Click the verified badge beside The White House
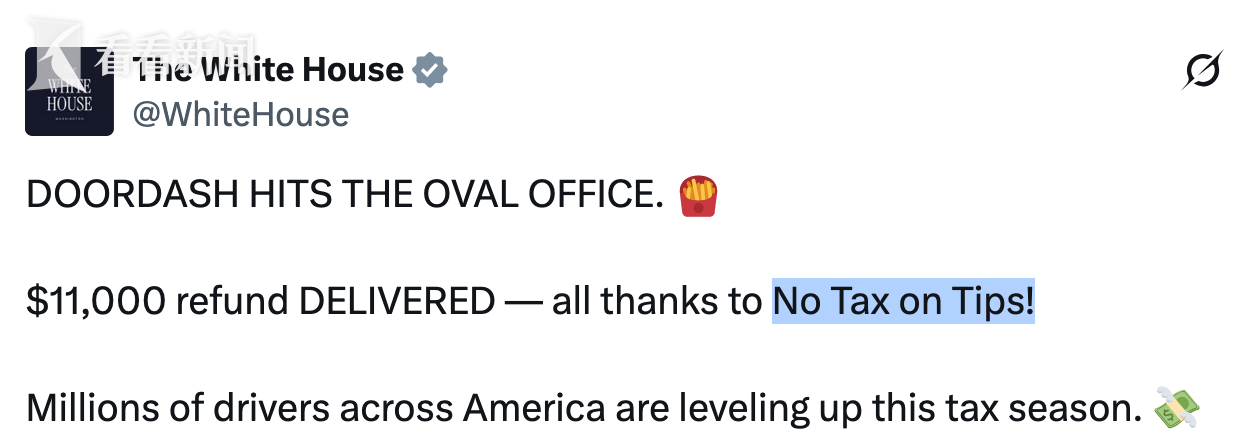The image size is (1240, 442). click(x=431, y=71)
